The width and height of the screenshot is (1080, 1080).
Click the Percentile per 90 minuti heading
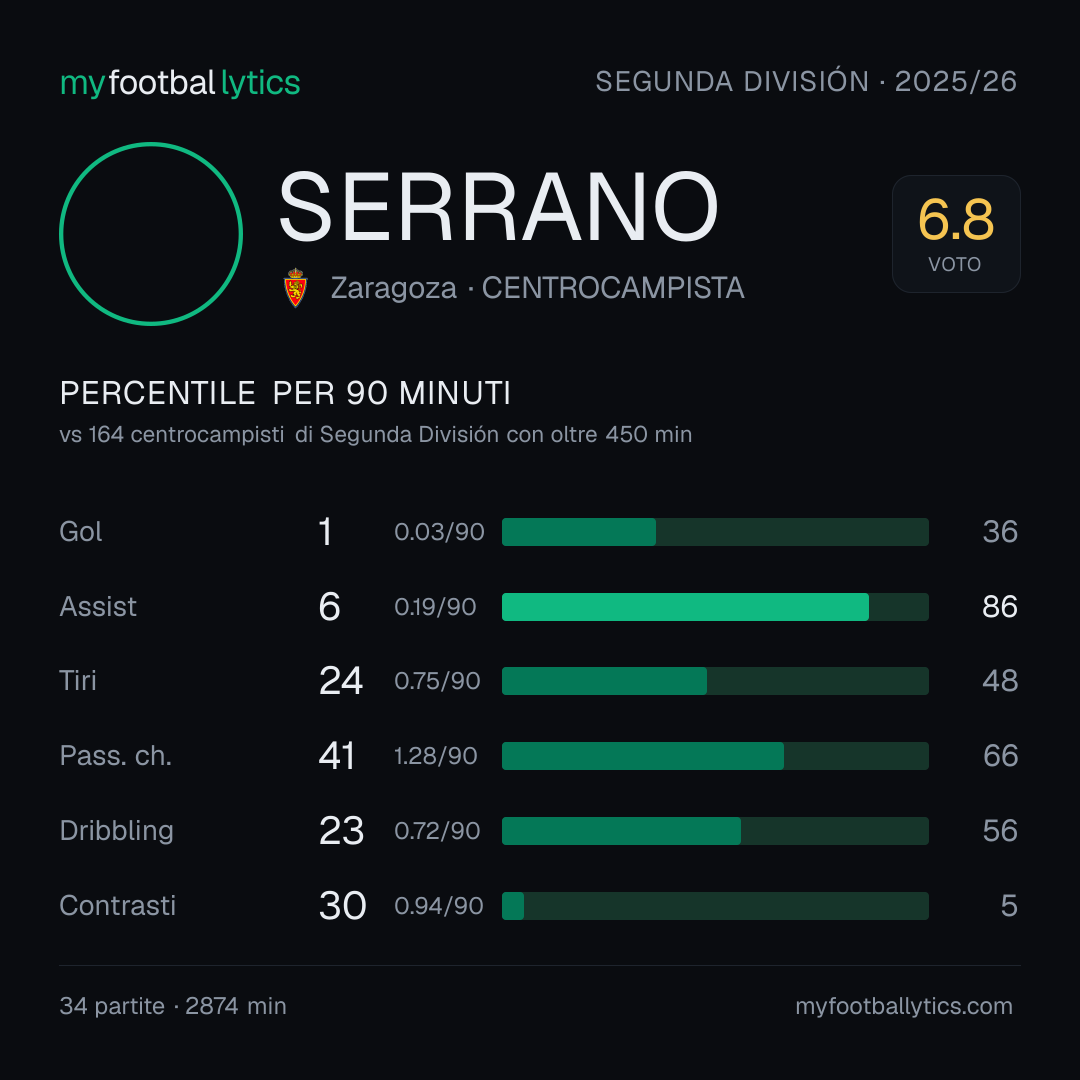[285, 393]
